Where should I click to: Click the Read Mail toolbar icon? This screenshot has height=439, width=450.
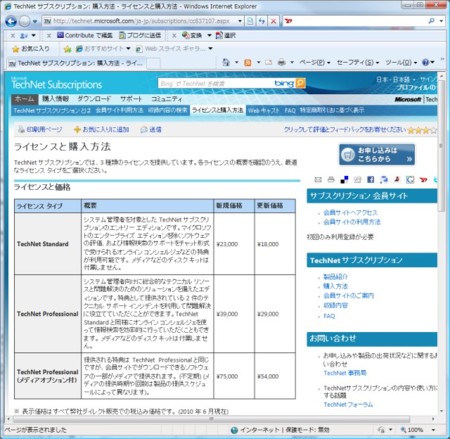(x=269, y=62)
